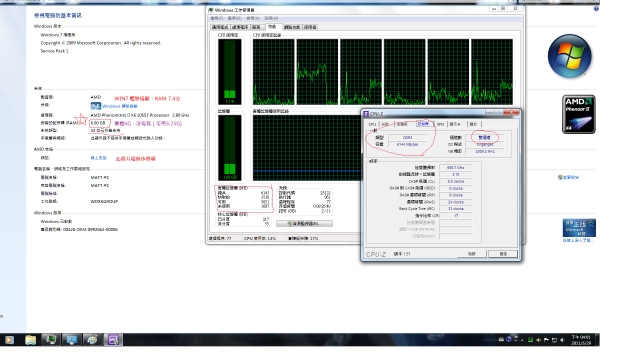
Task: Open the Windows Explorer folder icon on taskbar
Action: click(30, 340)
